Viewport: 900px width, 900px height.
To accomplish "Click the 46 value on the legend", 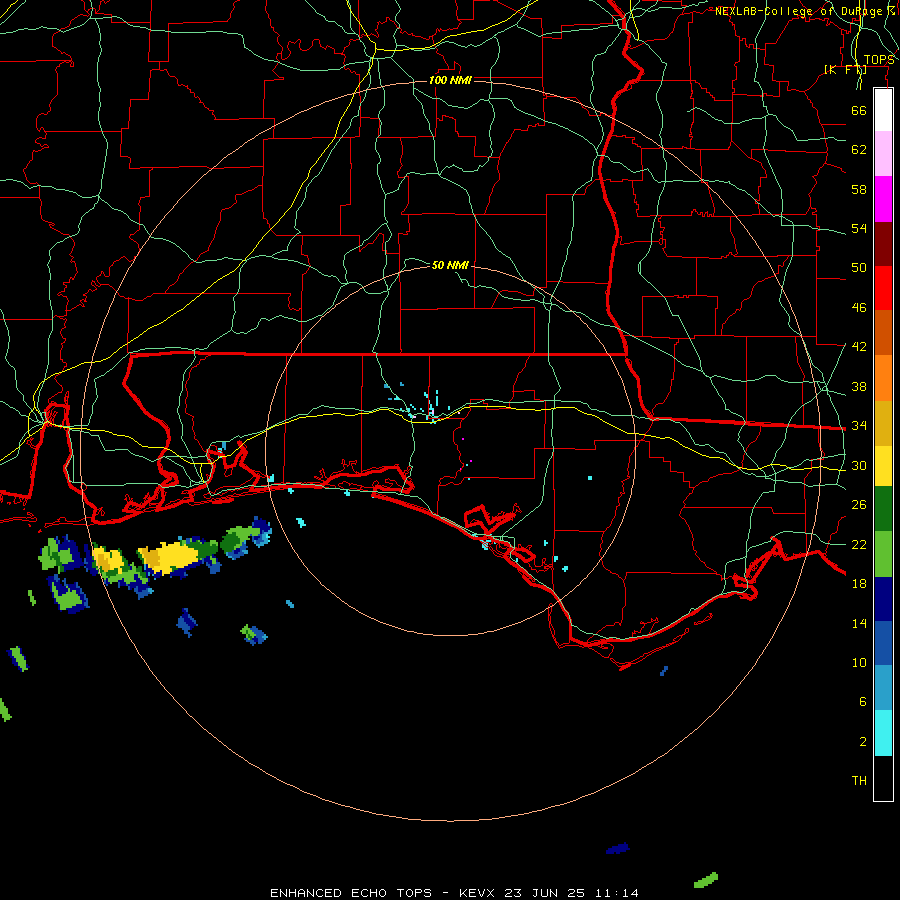I will click(x=859, y=308).
